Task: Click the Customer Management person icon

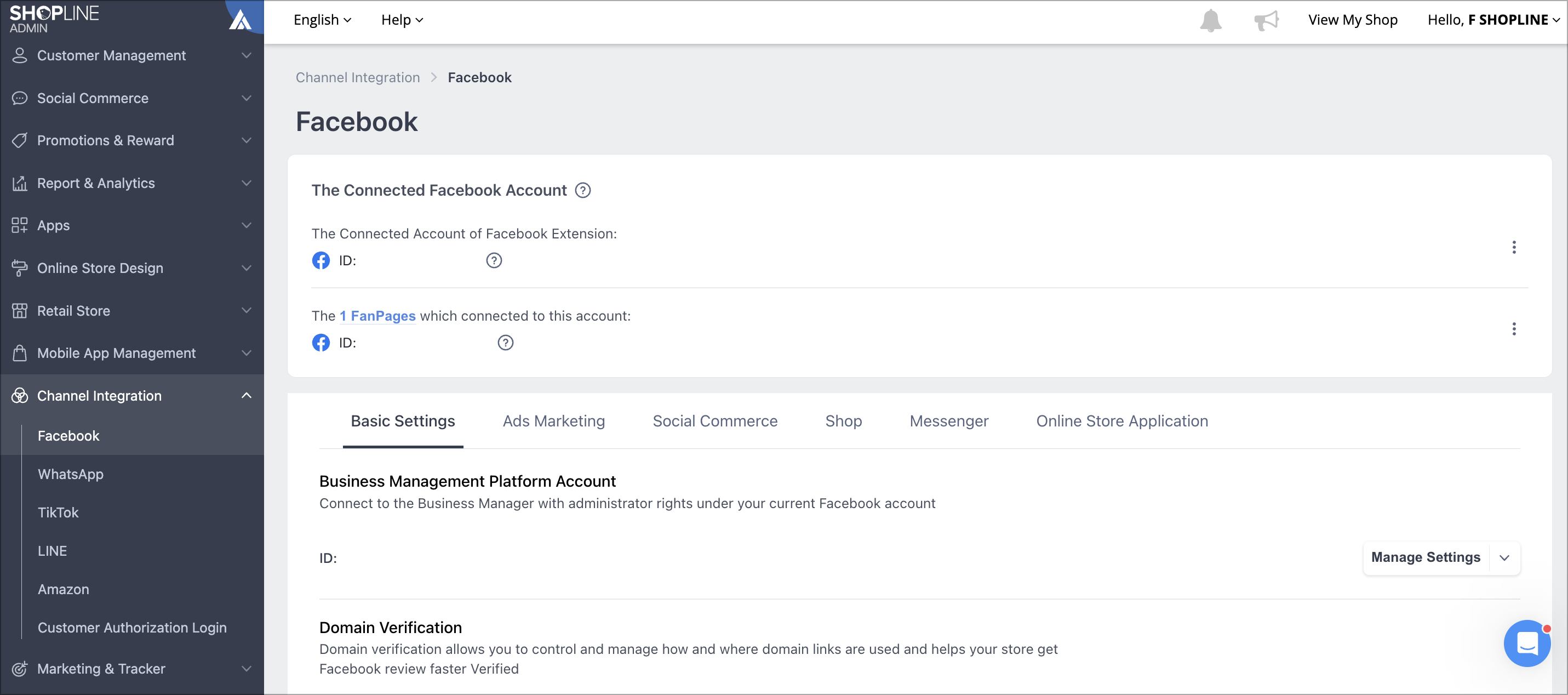Action: coord(20,55)
